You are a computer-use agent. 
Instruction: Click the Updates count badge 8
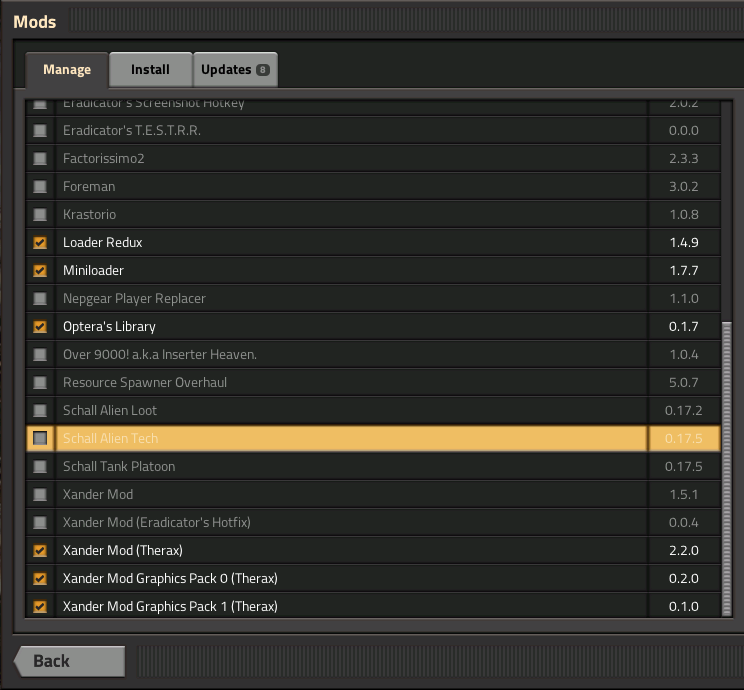263,70
